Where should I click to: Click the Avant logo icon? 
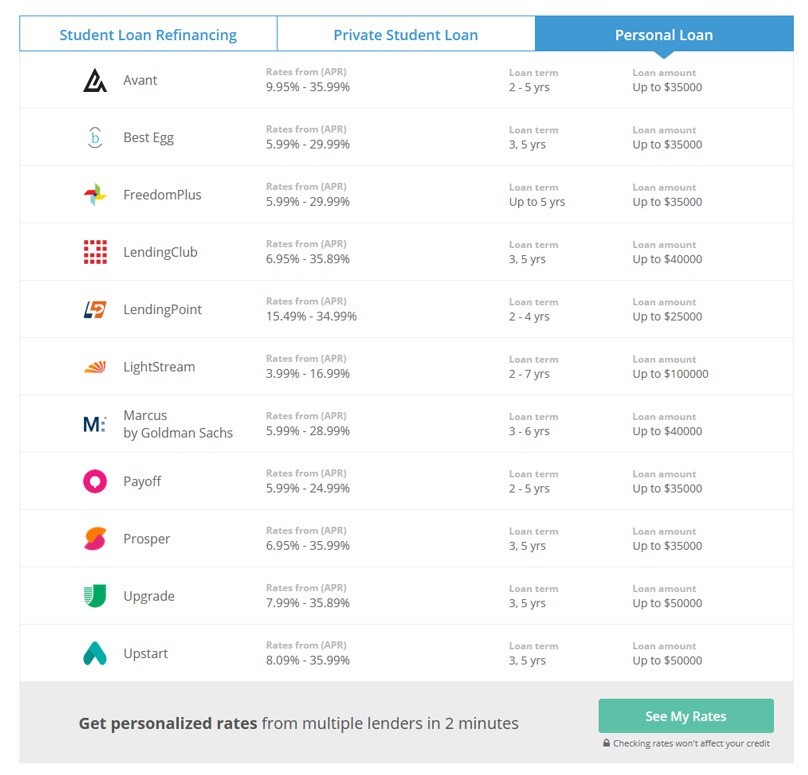point(95,80)
